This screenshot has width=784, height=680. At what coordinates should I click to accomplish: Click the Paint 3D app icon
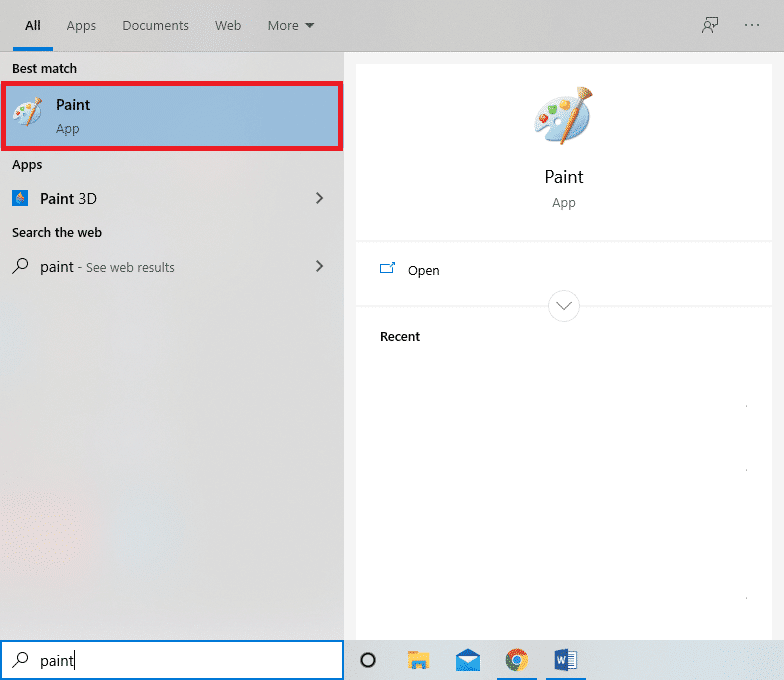click(x=20, y=198)
